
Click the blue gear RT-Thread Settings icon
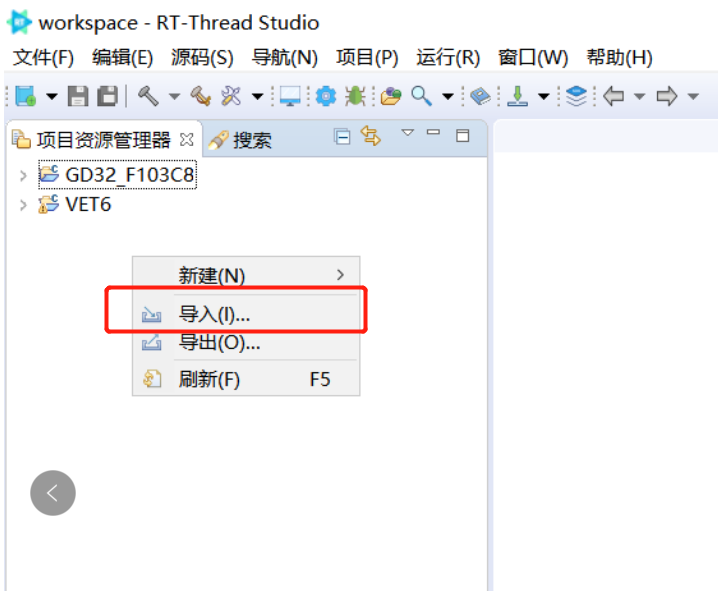pyautogui.click(x=326, y=96)
